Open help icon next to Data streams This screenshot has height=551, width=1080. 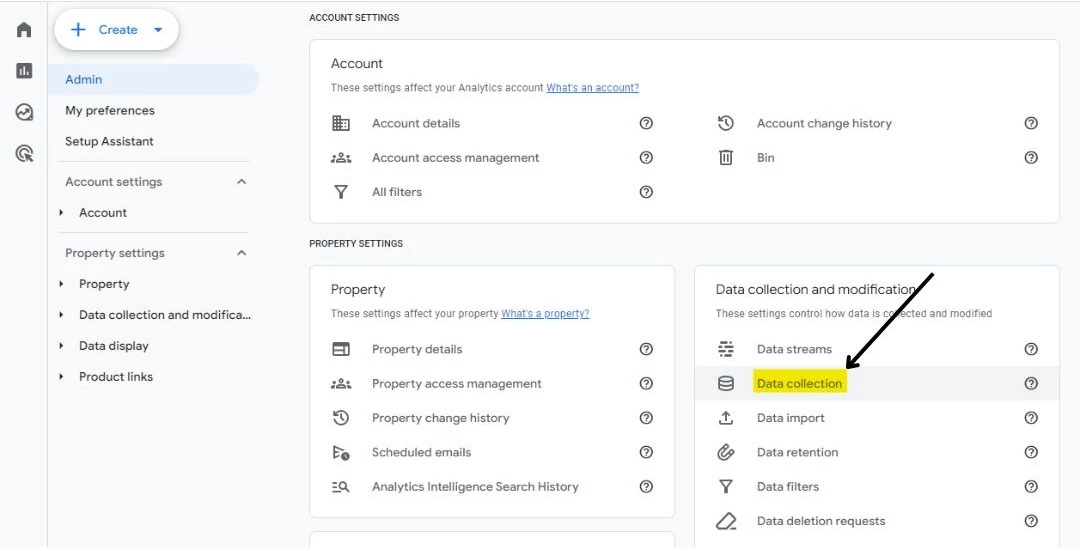coord(1031,349)
